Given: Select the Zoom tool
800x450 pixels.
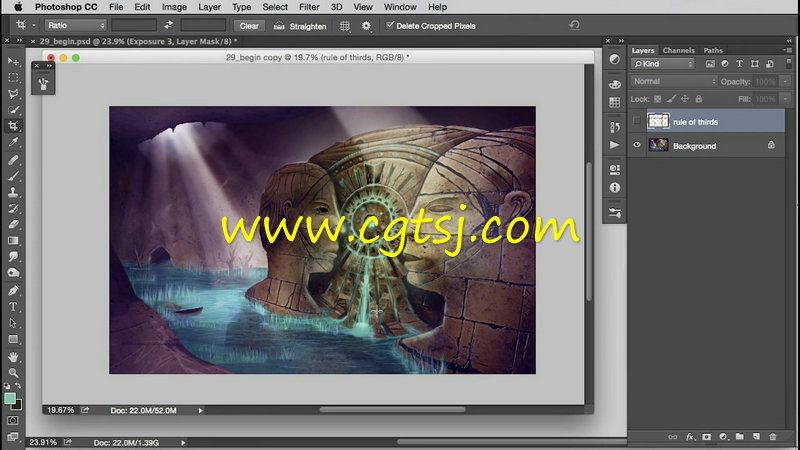Looking at the screenshot, I should [13, 373].
